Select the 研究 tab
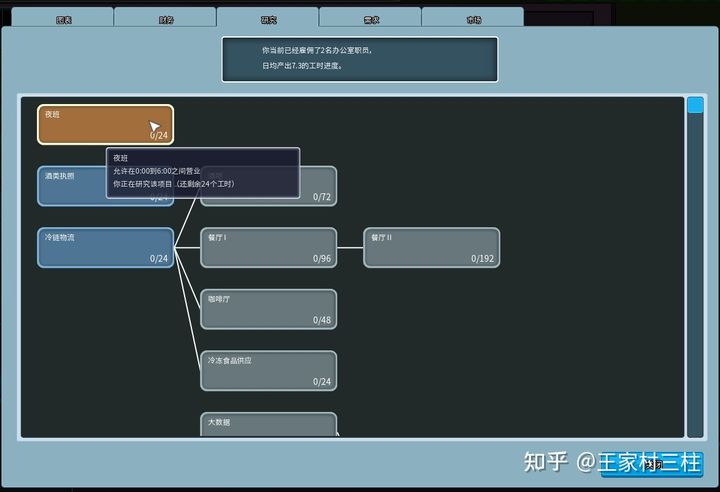 point(268,18)
